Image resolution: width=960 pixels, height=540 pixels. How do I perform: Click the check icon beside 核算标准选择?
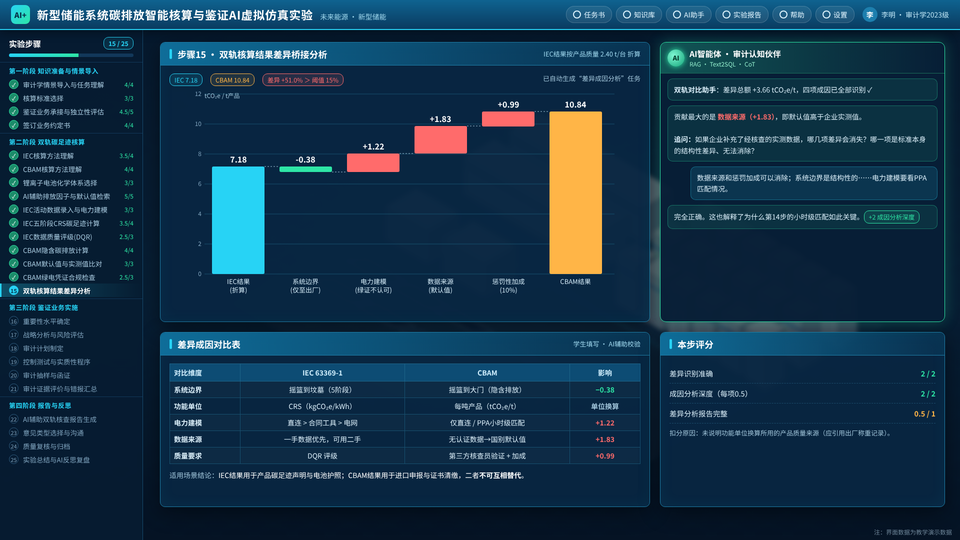[13, 98]
